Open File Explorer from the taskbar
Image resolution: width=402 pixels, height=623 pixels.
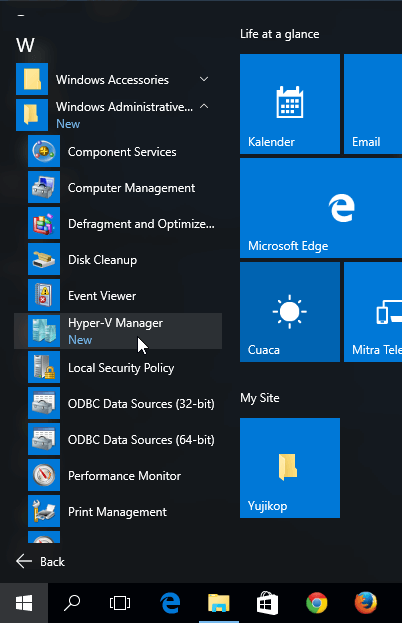click(219, 603)
